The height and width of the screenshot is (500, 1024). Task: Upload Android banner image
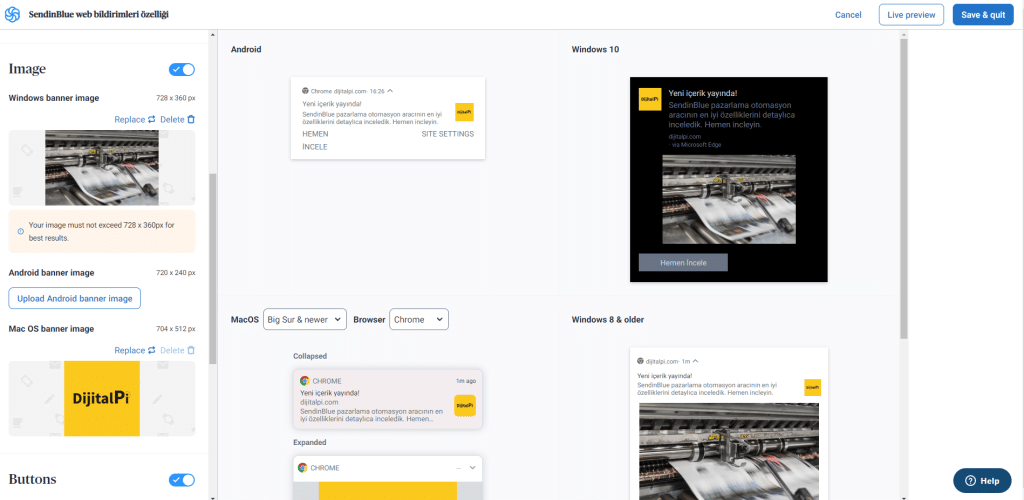(x=74, y=298)
